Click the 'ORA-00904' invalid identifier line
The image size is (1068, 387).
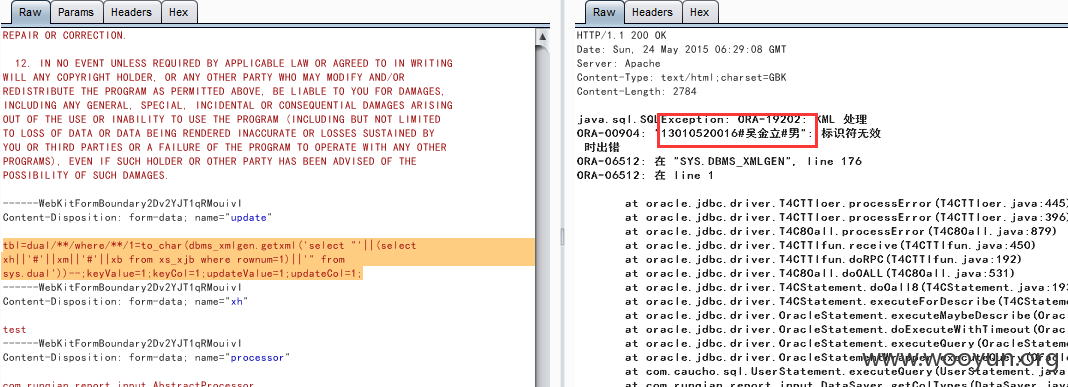(729, 134)
